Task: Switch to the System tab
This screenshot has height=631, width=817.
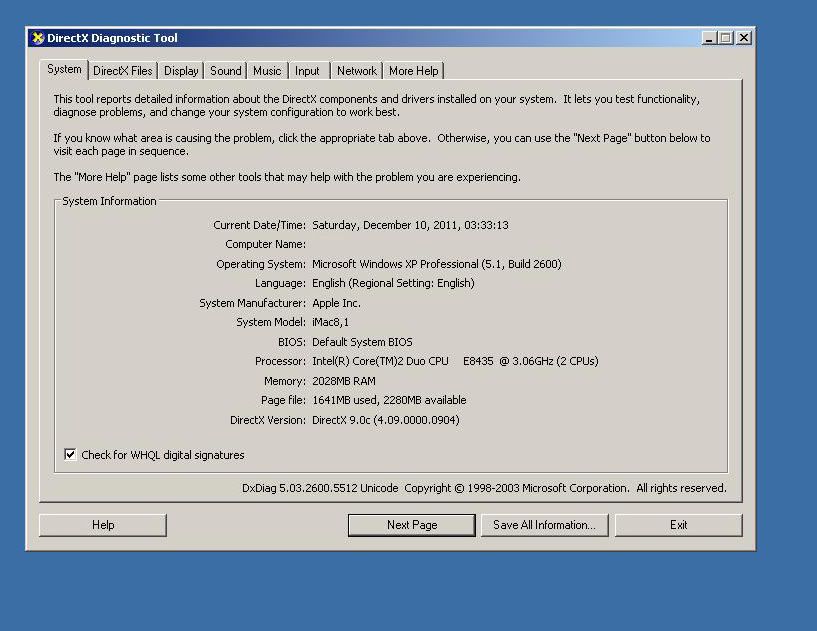Action: pyautogui.click(x=64, y=69)
